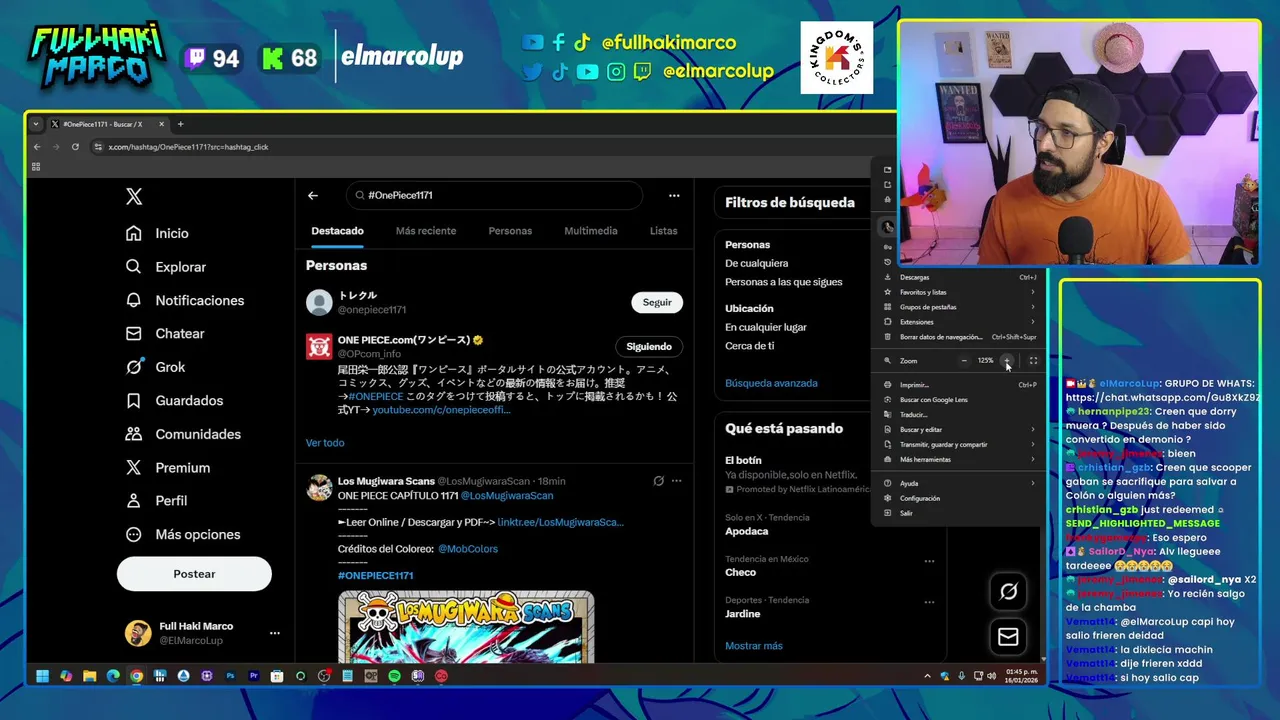Viewport: 1280px width, 720px height.
Task: Reload the page in browser toolbar
Action: point(75,147)
